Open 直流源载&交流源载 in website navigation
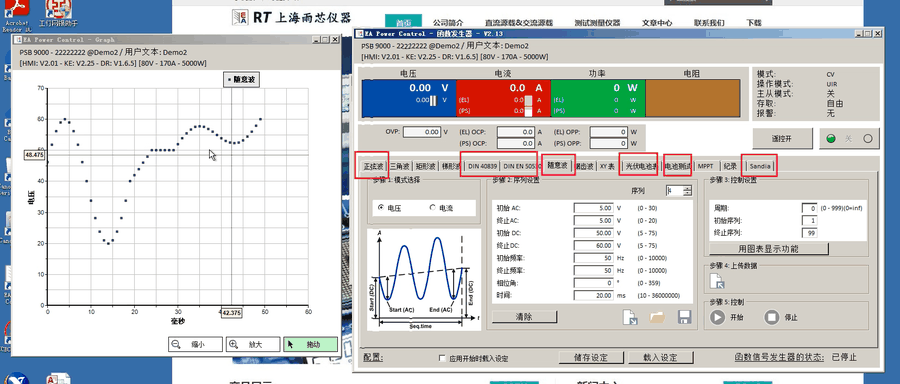The width and height of the screenshot is (900, 384). [x=519, y=23]
